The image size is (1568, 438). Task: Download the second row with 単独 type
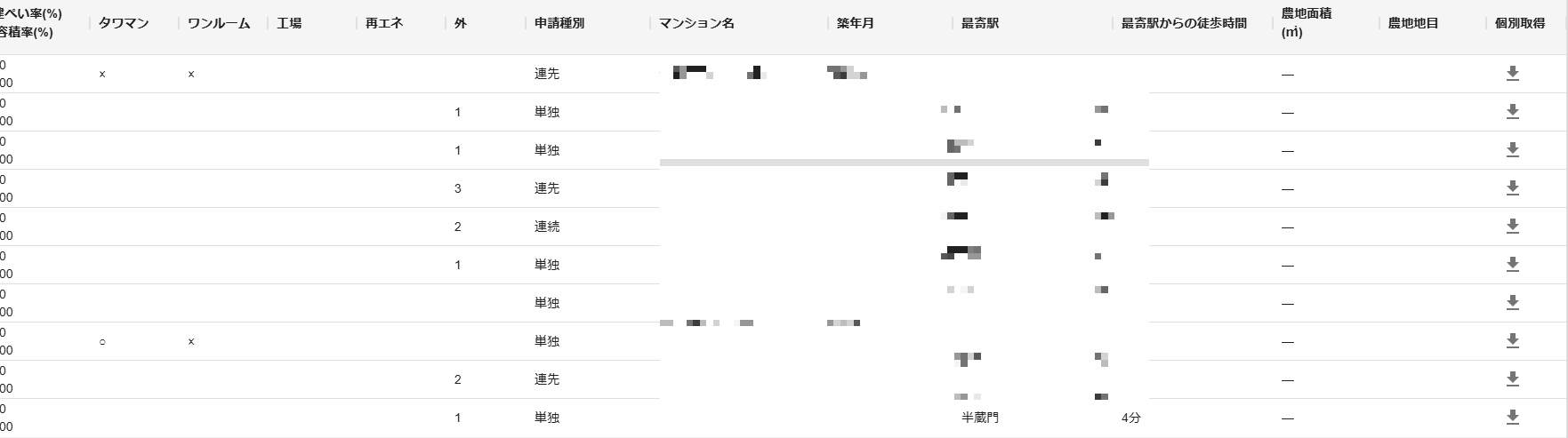pyautogui.click(x=1512, y=150)
